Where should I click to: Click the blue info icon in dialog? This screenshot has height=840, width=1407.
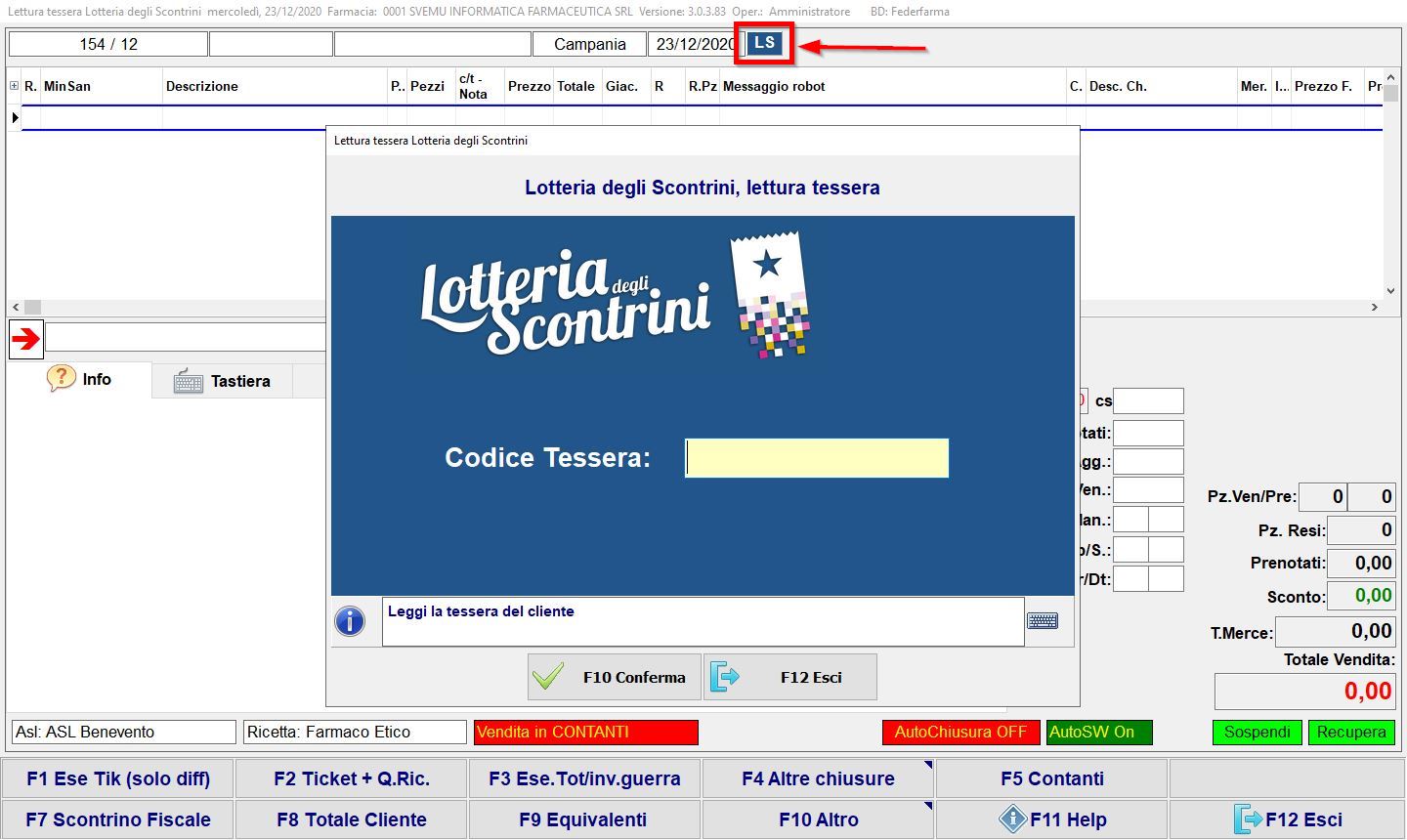(x=350, y=621)
